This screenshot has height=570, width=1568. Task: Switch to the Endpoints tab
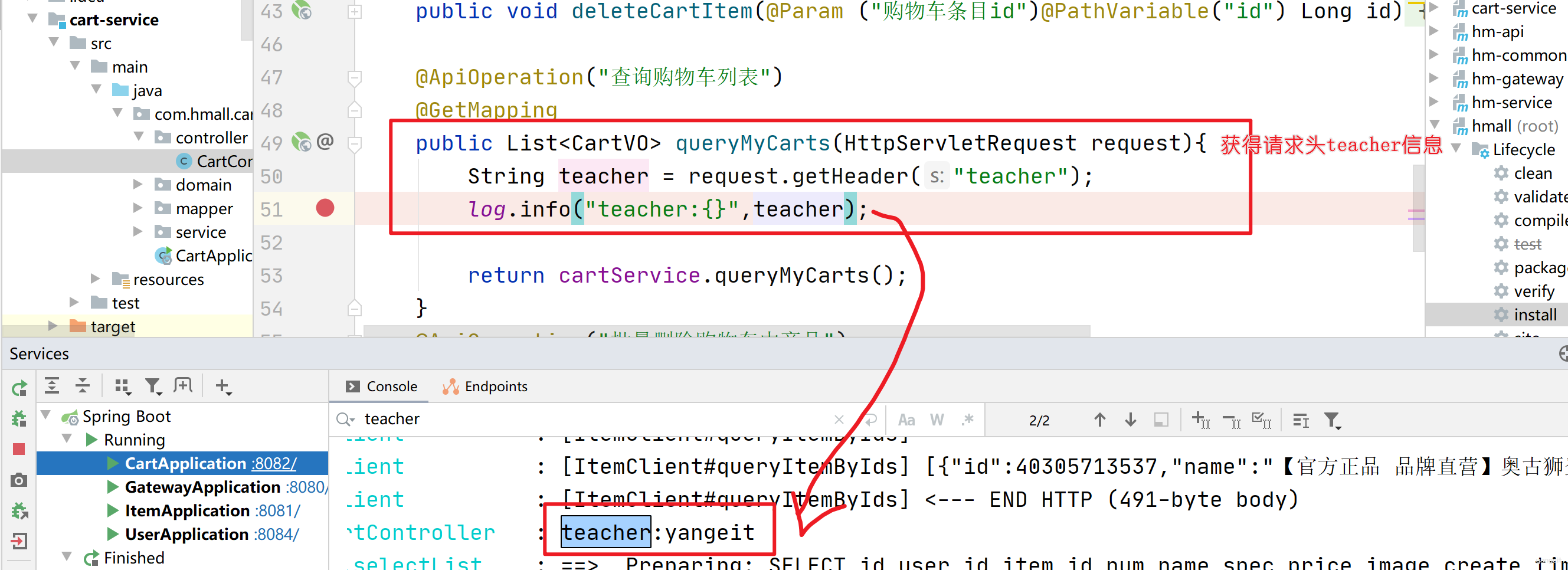(x=485, y=386)
